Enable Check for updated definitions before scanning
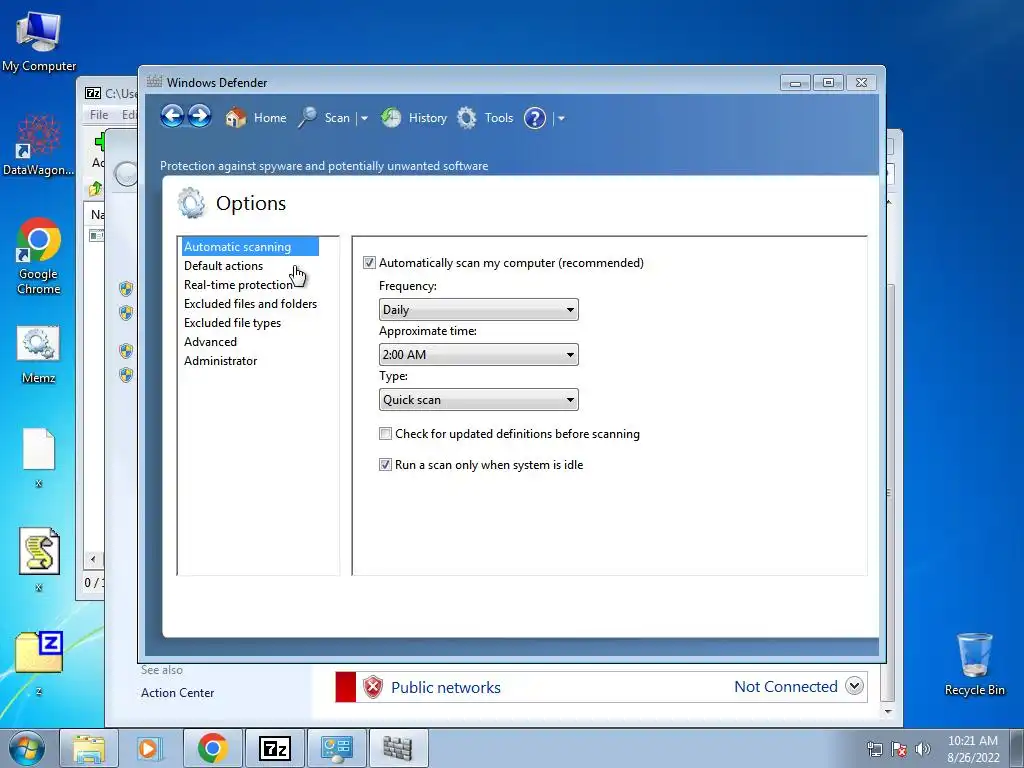The image size is (1024, 768). (x=385, y=434)
